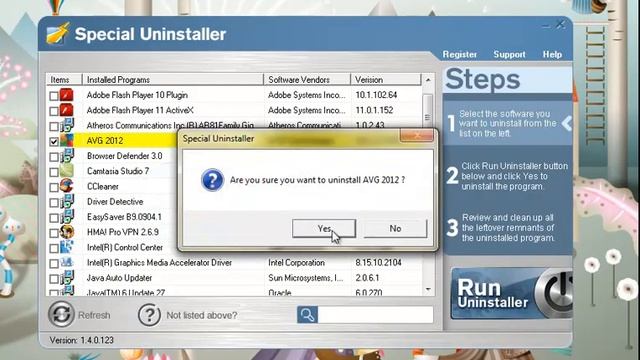Viewport: 640px width, 360px height.
Task: Click the Refresh label
Action: point(94,315)
